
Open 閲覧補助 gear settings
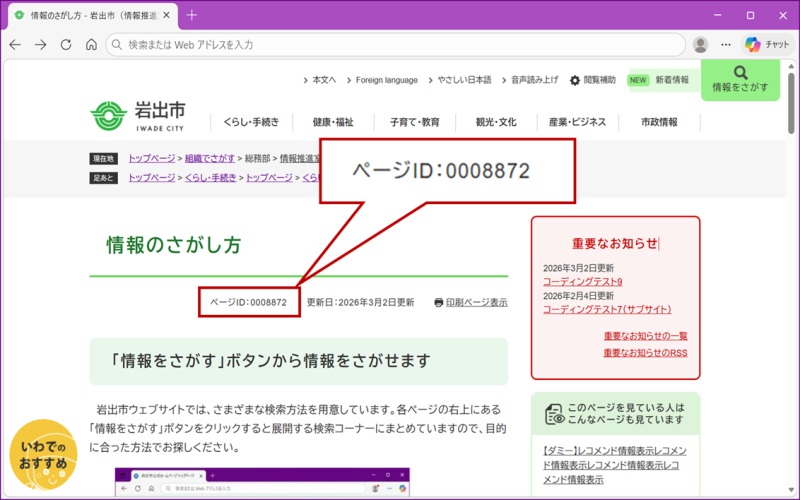click(x=593, y=80)
